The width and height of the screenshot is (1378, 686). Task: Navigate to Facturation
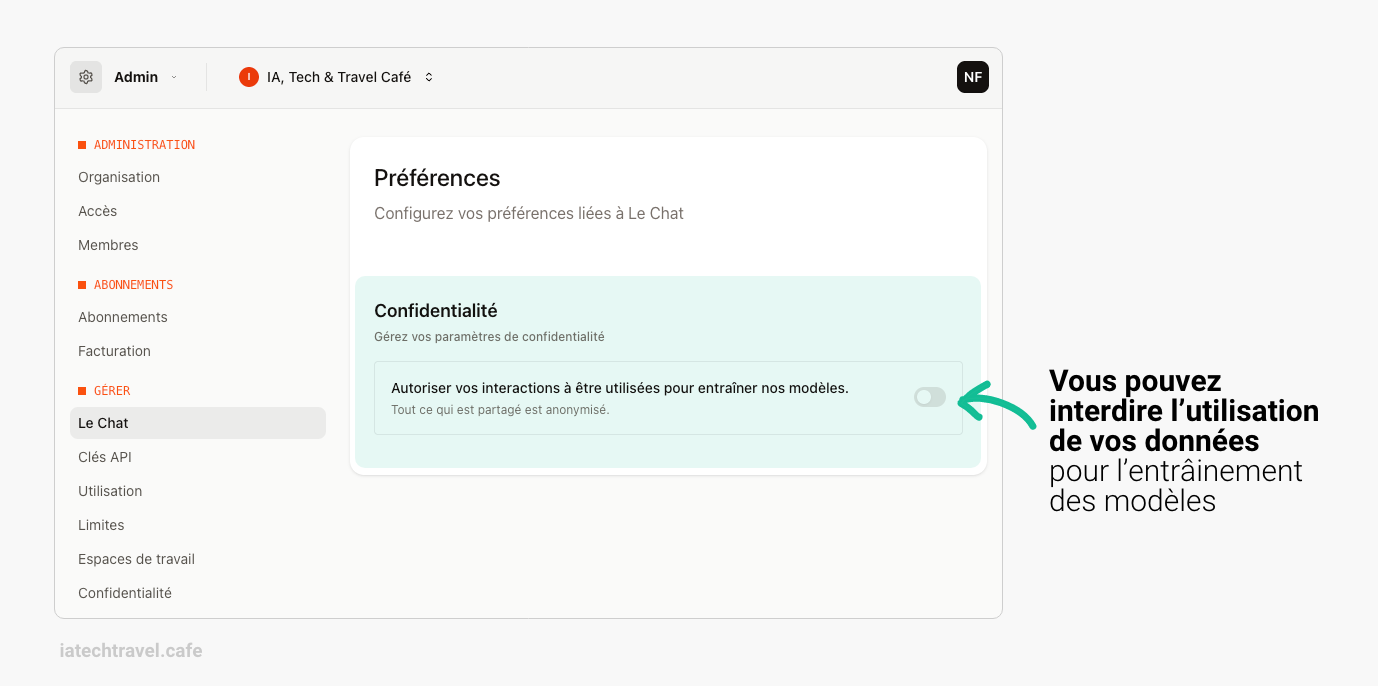115,351
